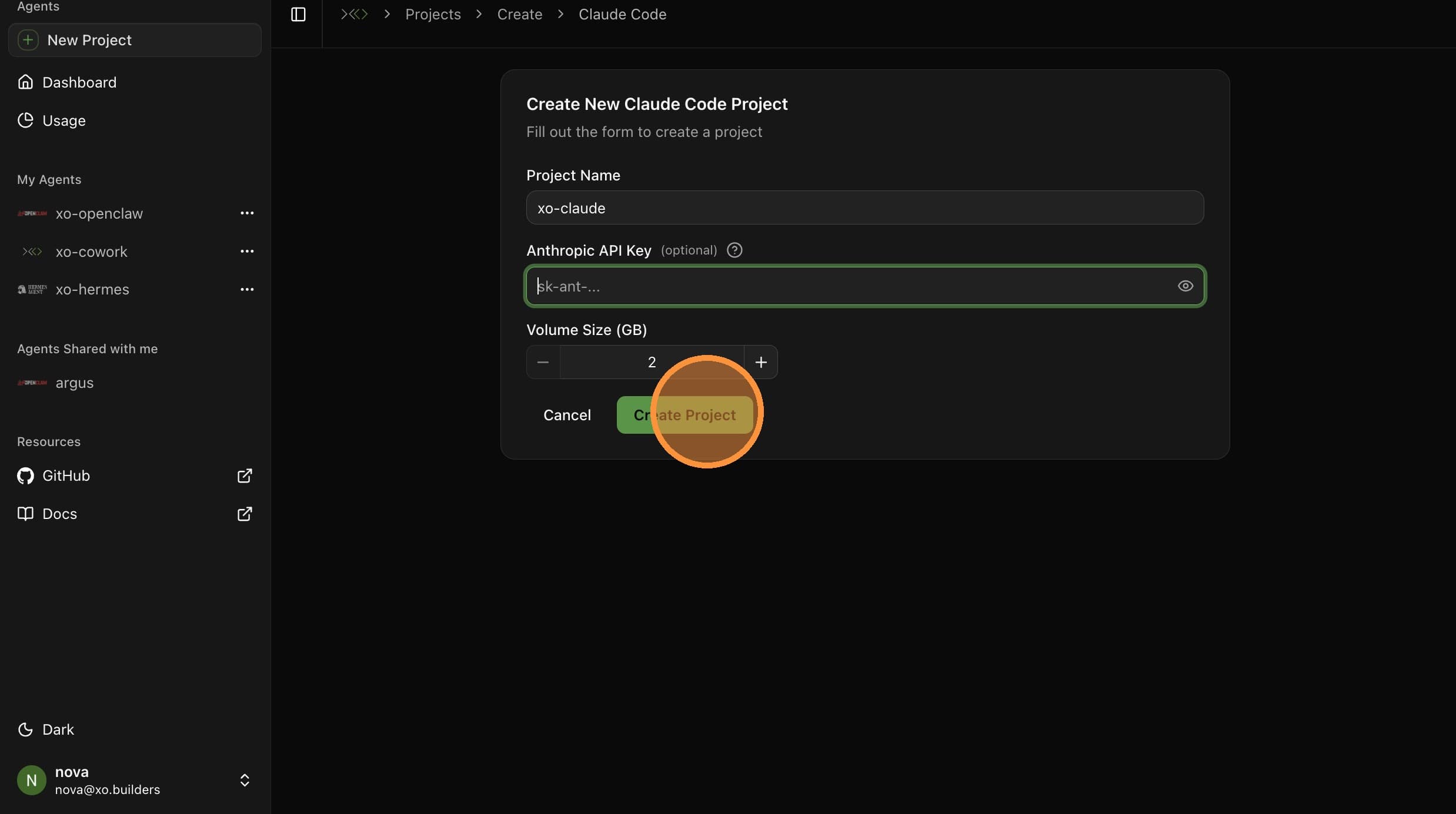Click the "Create New Claude Code Project" heading
The height and width of the screenshot is (814, 1456).
click(x=657, y=104)
